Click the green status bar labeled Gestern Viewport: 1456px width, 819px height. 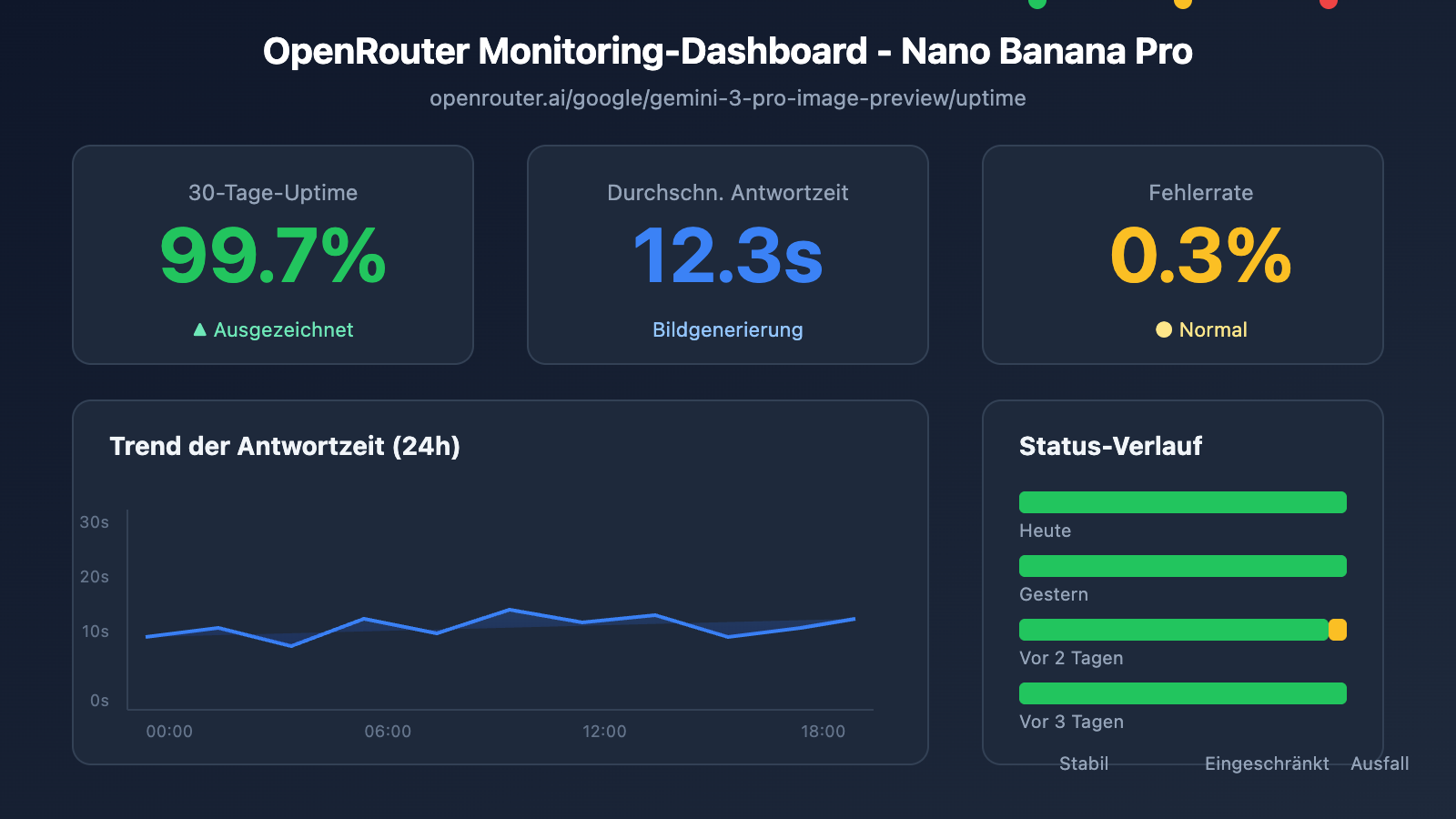point(1182,565)
